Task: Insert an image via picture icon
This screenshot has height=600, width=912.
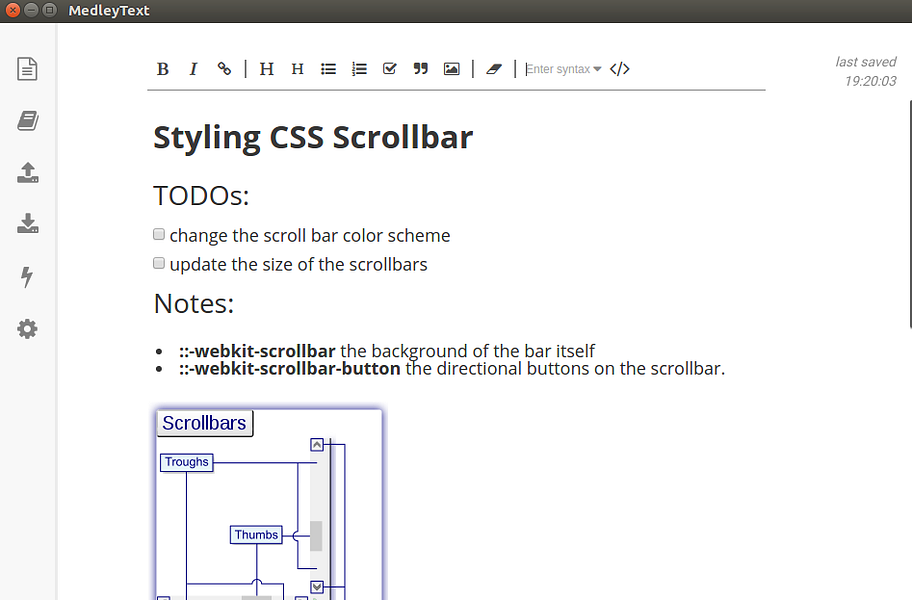Action: point(451,69)
